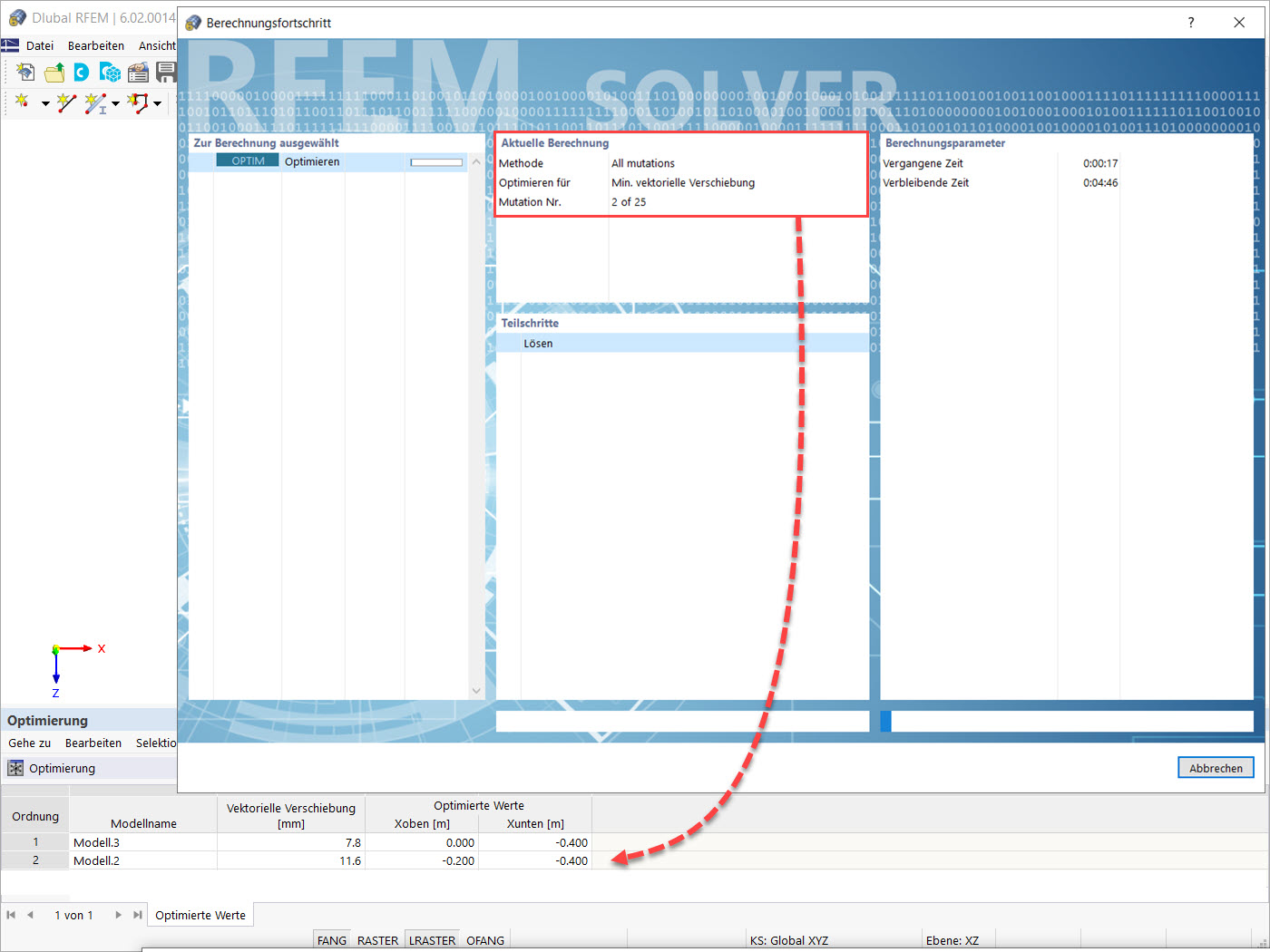This screenshot has height=952, width=1270.
Task: Click the help question mark in Berechnungsfortschritt dialog
Action: pyautogui.click(x=1191, y=23)
